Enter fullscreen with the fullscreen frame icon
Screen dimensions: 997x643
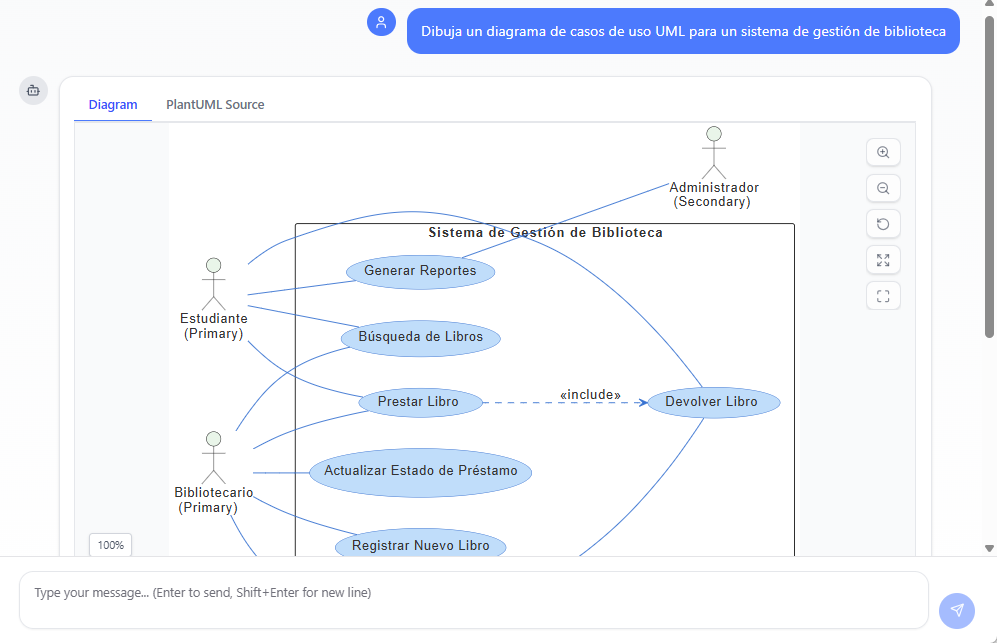click(x=882, y=295)
